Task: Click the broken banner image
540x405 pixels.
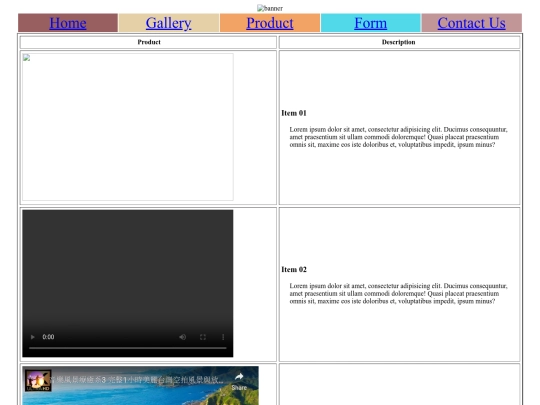Action: pos(270,8)
